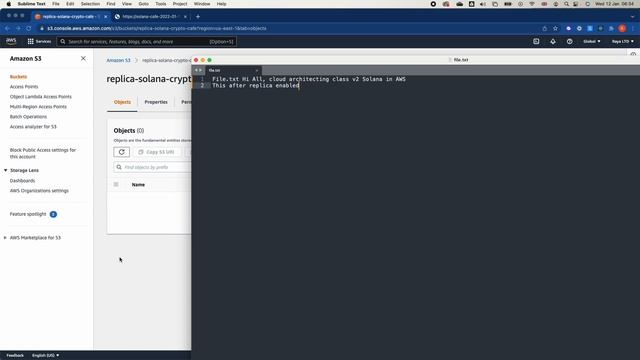
Task: Collapse the Storage Lens section
Action: 6,170
